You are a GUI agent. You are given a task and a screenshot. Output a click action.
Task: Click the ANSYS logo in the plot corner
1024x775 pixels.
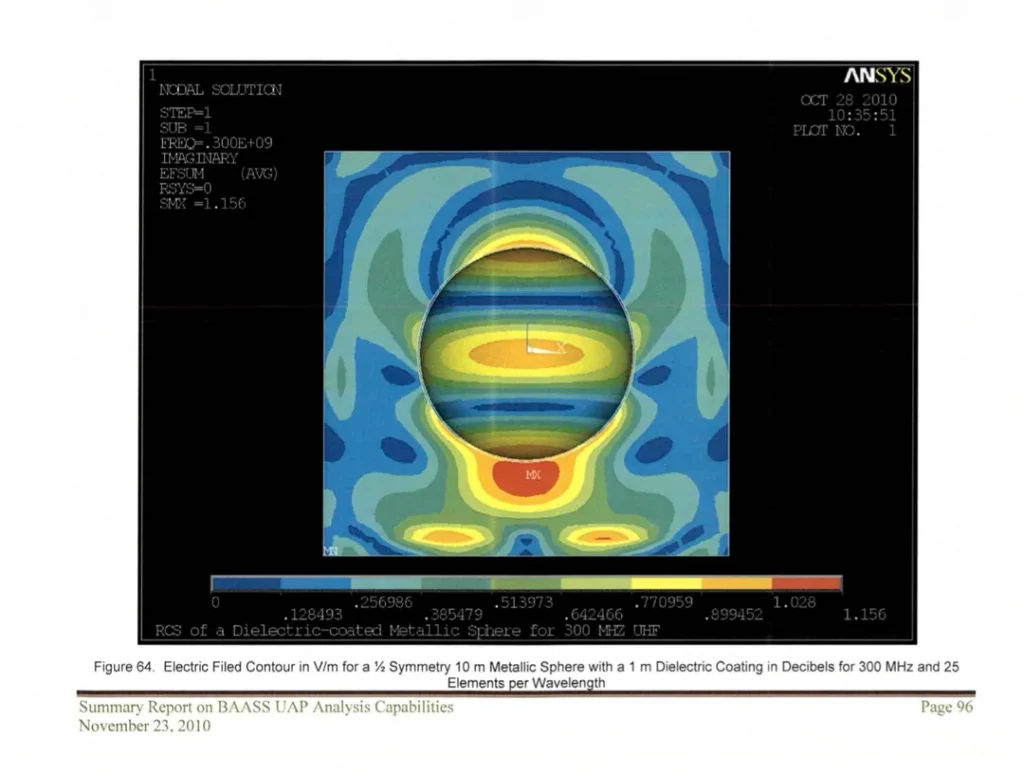877,76
